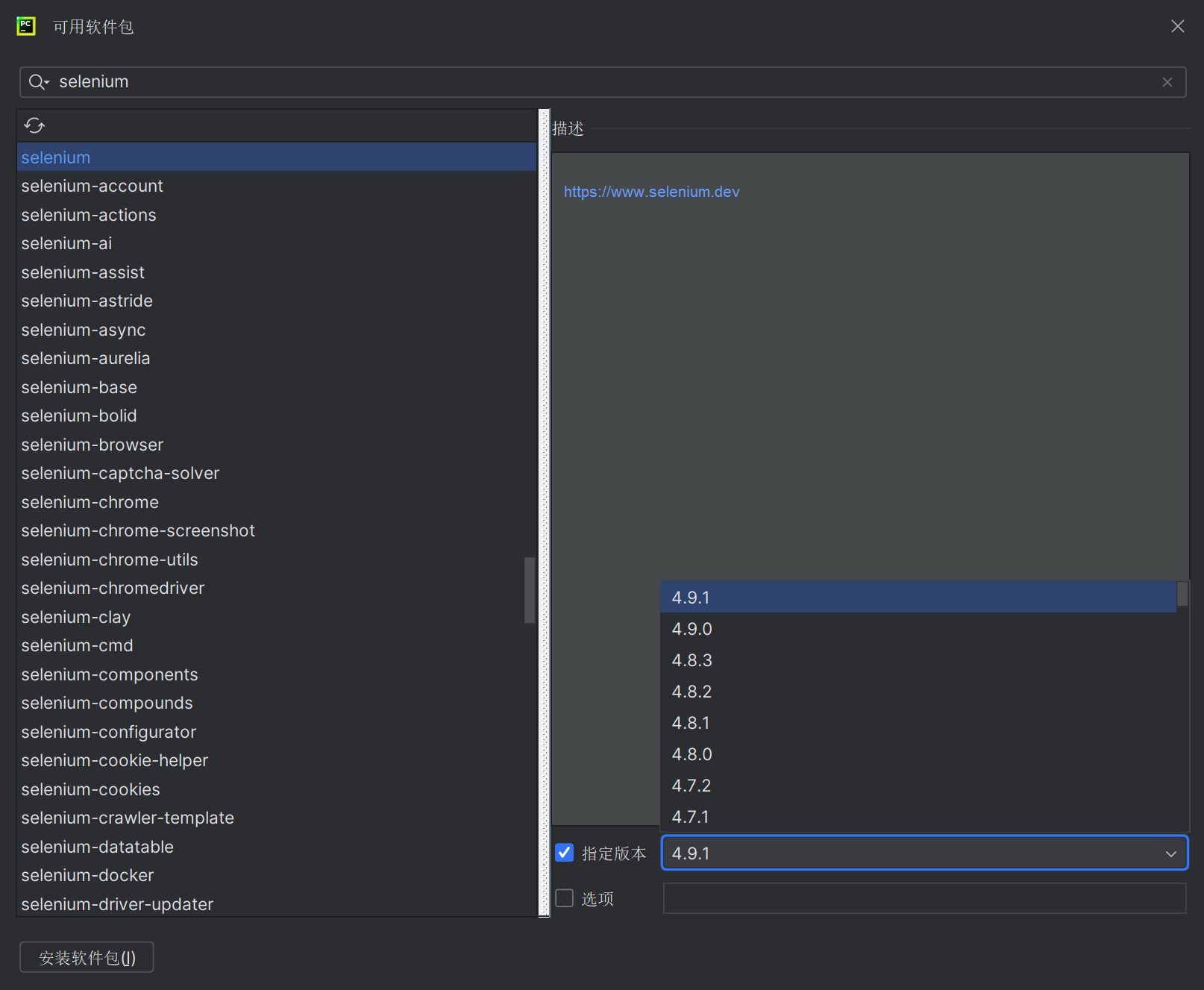Choose version 4.8.2 in dropdown list
This screenshot has width=1204, height=990.
click(918, 692)
